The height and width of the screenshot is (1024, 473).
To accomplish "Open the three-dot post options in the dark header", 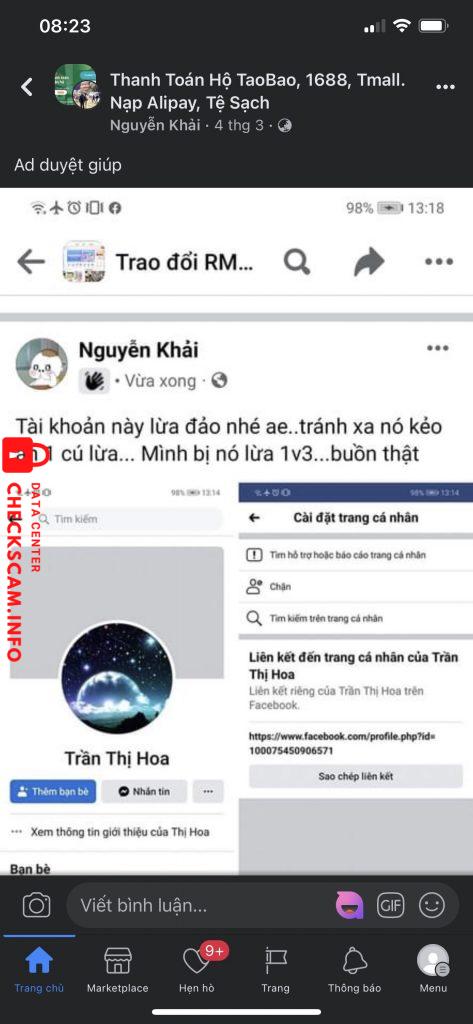I will coord(446,87).
